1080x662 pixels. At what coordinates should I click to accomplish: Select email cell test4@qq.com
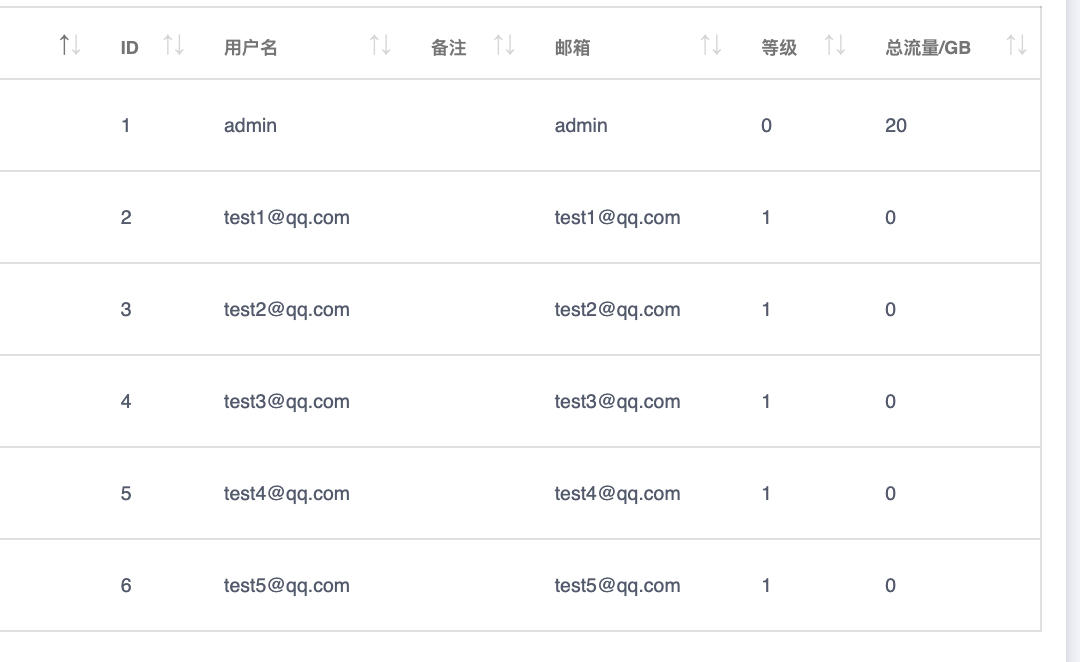coord(617,493)
